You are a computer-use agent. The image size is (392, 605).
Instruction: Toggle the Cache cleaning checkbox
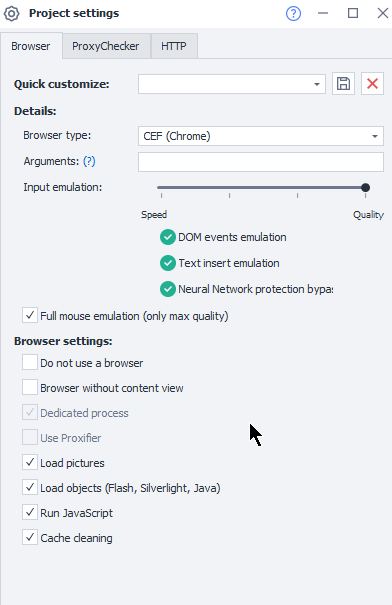pyautogui.click(x=30, y=537)
